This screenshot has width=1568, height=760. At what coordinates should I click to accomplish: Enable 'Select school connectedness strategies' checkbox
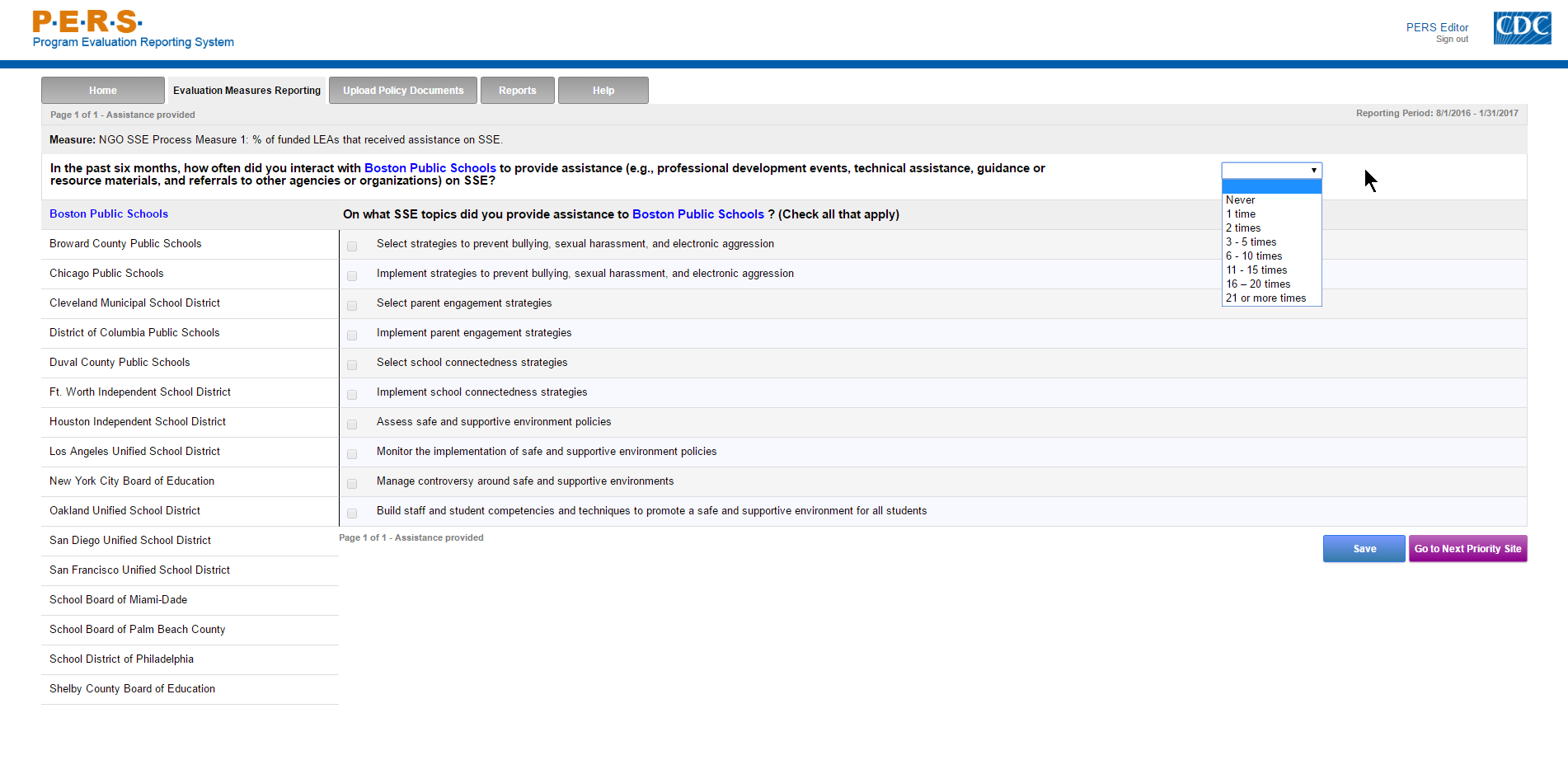352,364
